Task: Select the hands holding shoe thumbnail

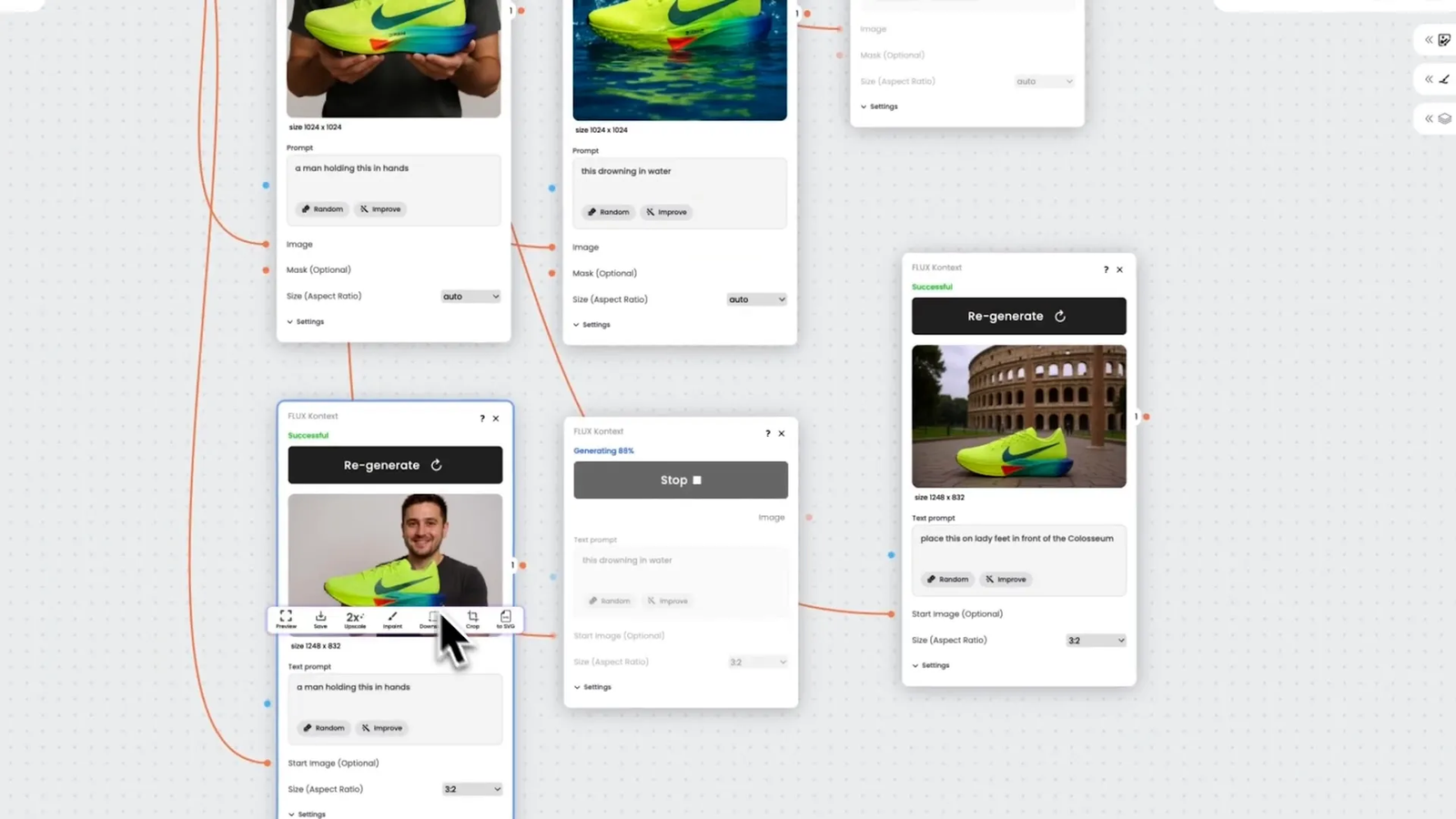Action: point(394,57)
